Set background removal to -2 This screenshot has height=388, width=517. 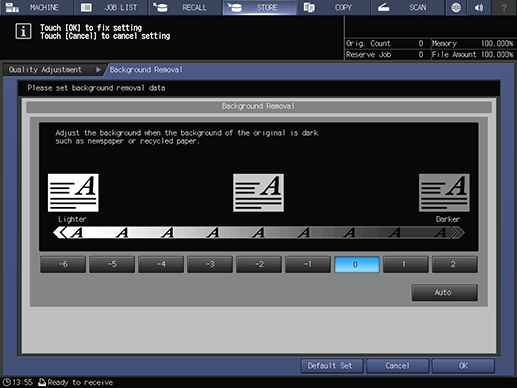[x=259, y=264]
